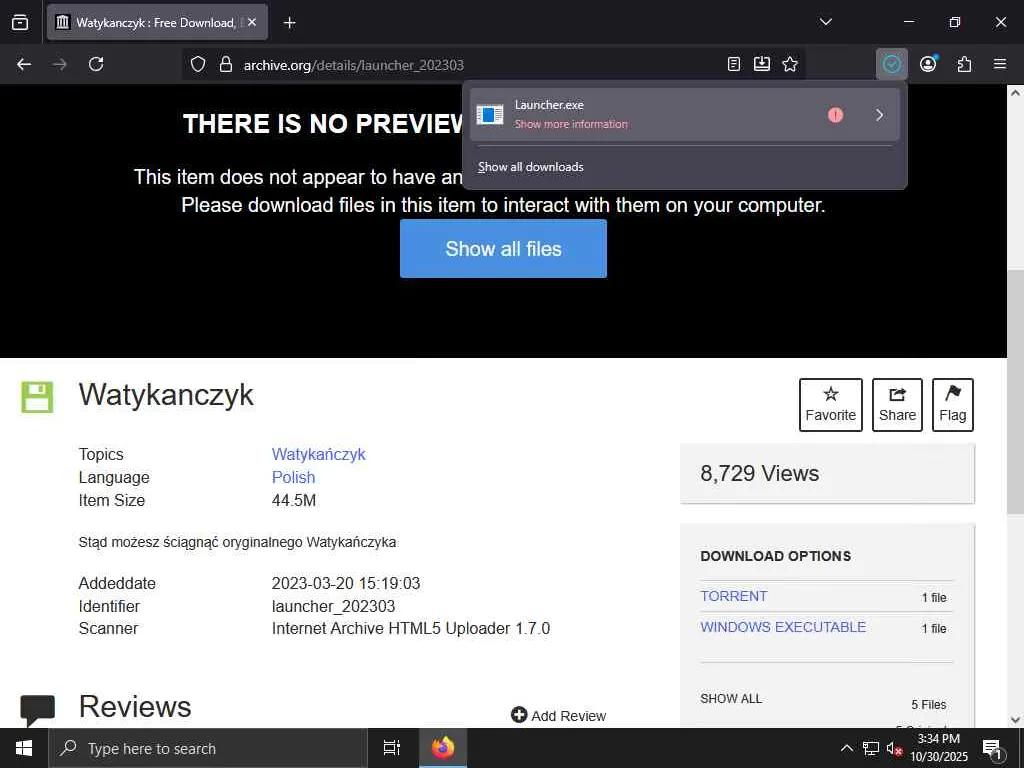The height and width of the screenshot is (768, 1024).
Task: Select Show all downloads
Action: click(530, 167)
